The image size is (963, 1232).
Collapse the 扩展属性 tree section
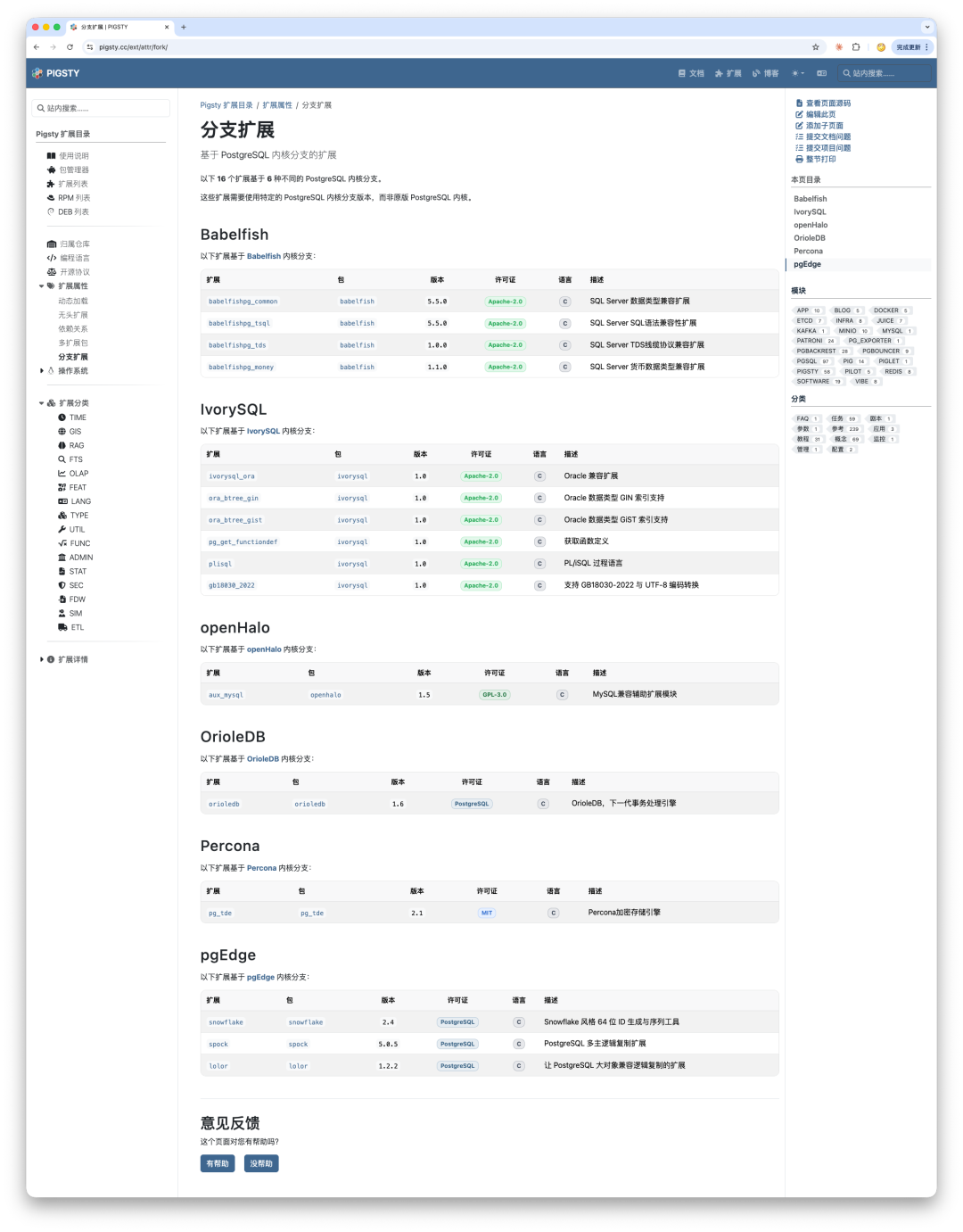[x=41, y=286]
